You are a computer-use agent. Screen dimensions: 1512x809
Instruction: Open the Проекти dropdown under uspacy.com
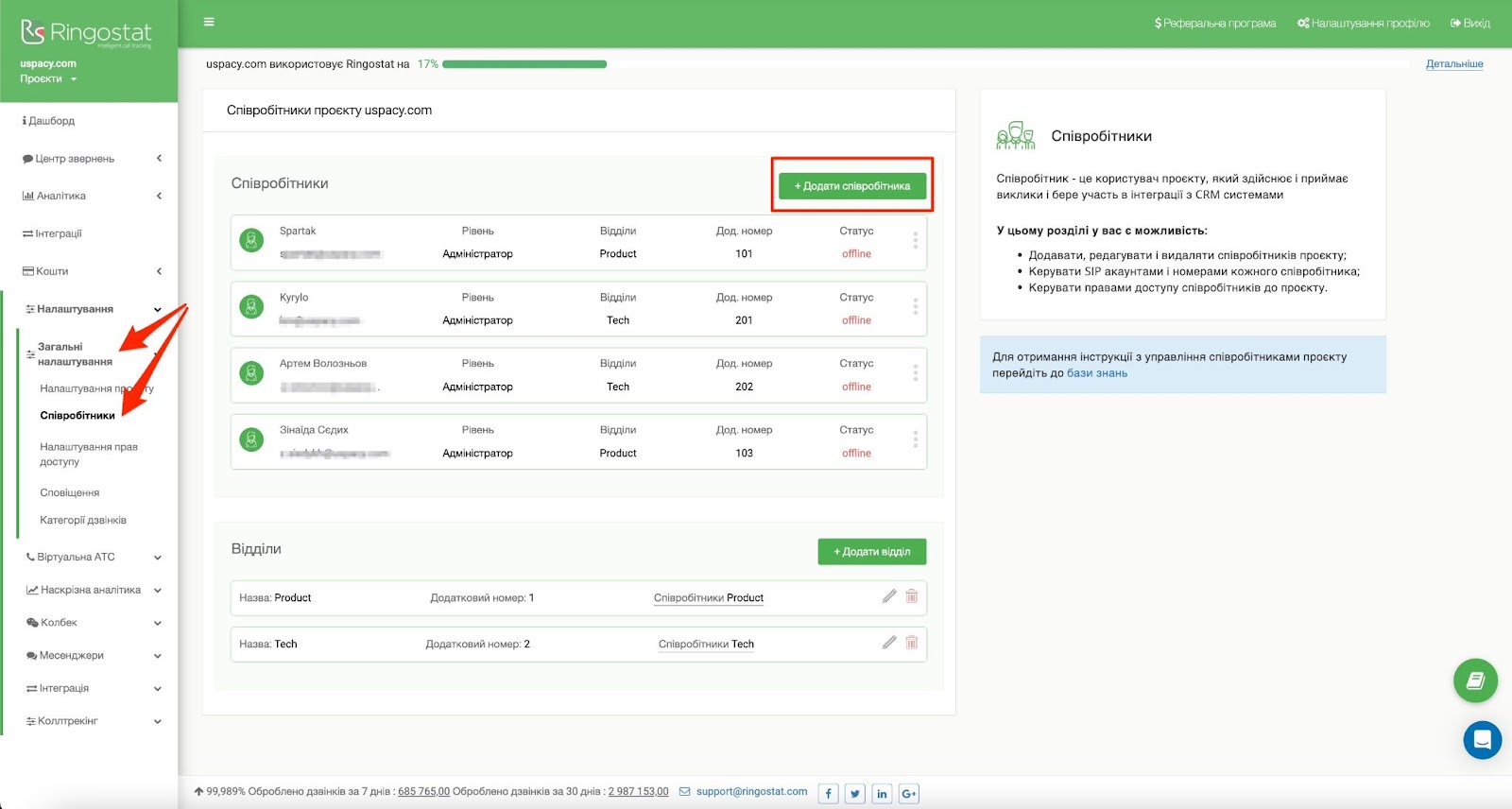(48, 79)
